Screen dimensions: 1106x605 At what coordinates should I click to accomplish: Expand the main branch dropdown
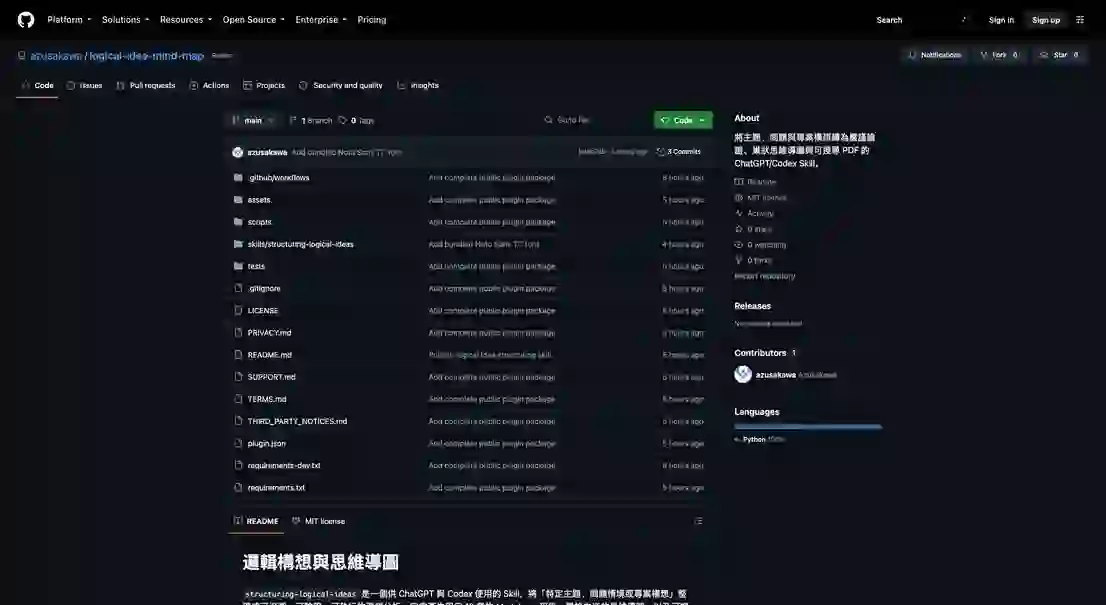253,121
